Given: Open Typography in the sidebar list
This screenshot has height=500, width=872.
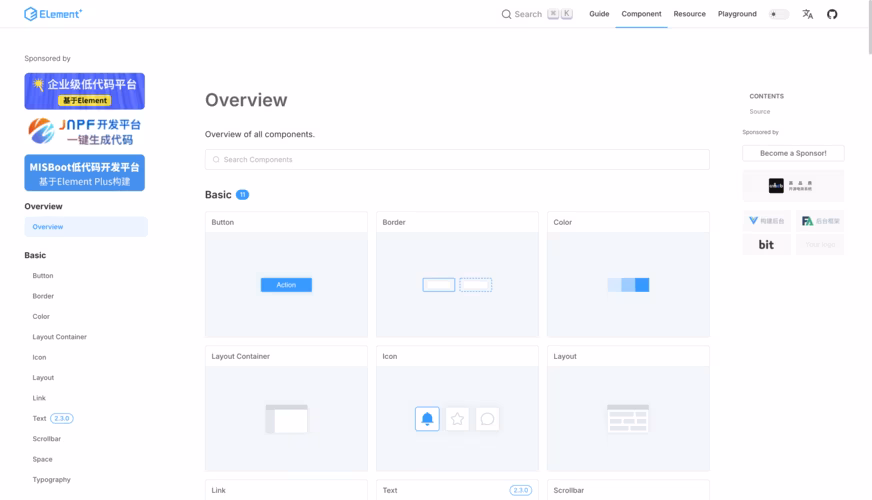Looking at the screenshot, I should [x=51, y=479].
